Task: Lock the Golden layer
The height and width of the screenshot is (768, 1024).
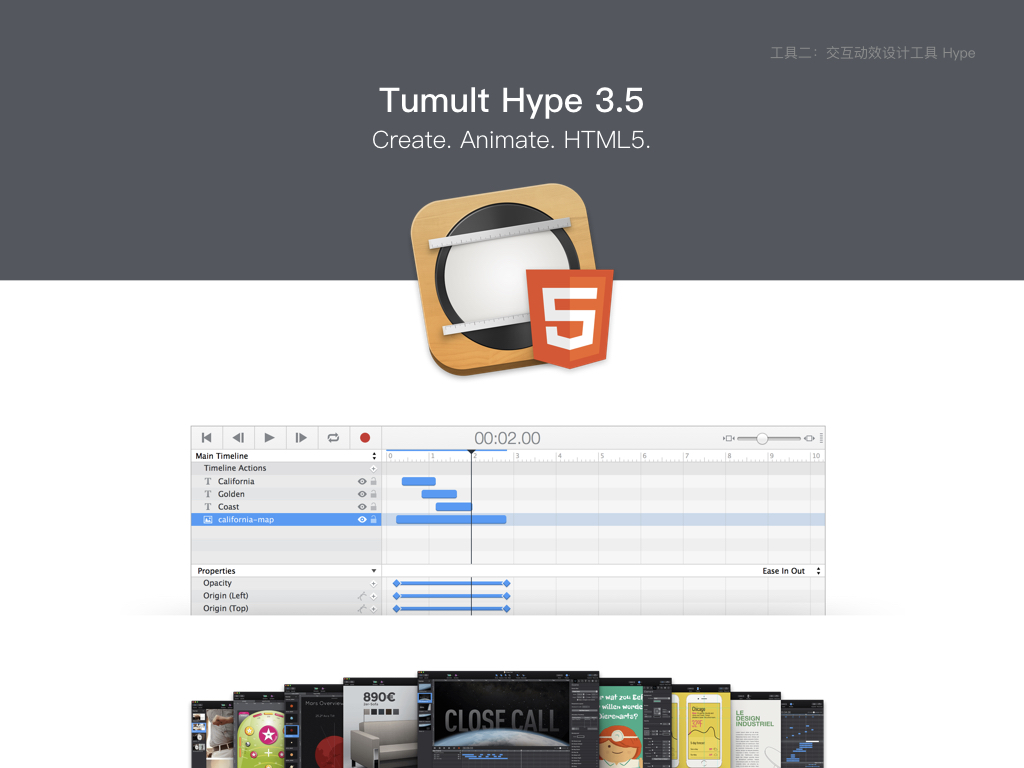Action: pyautogui.click(x=374, y=494)
